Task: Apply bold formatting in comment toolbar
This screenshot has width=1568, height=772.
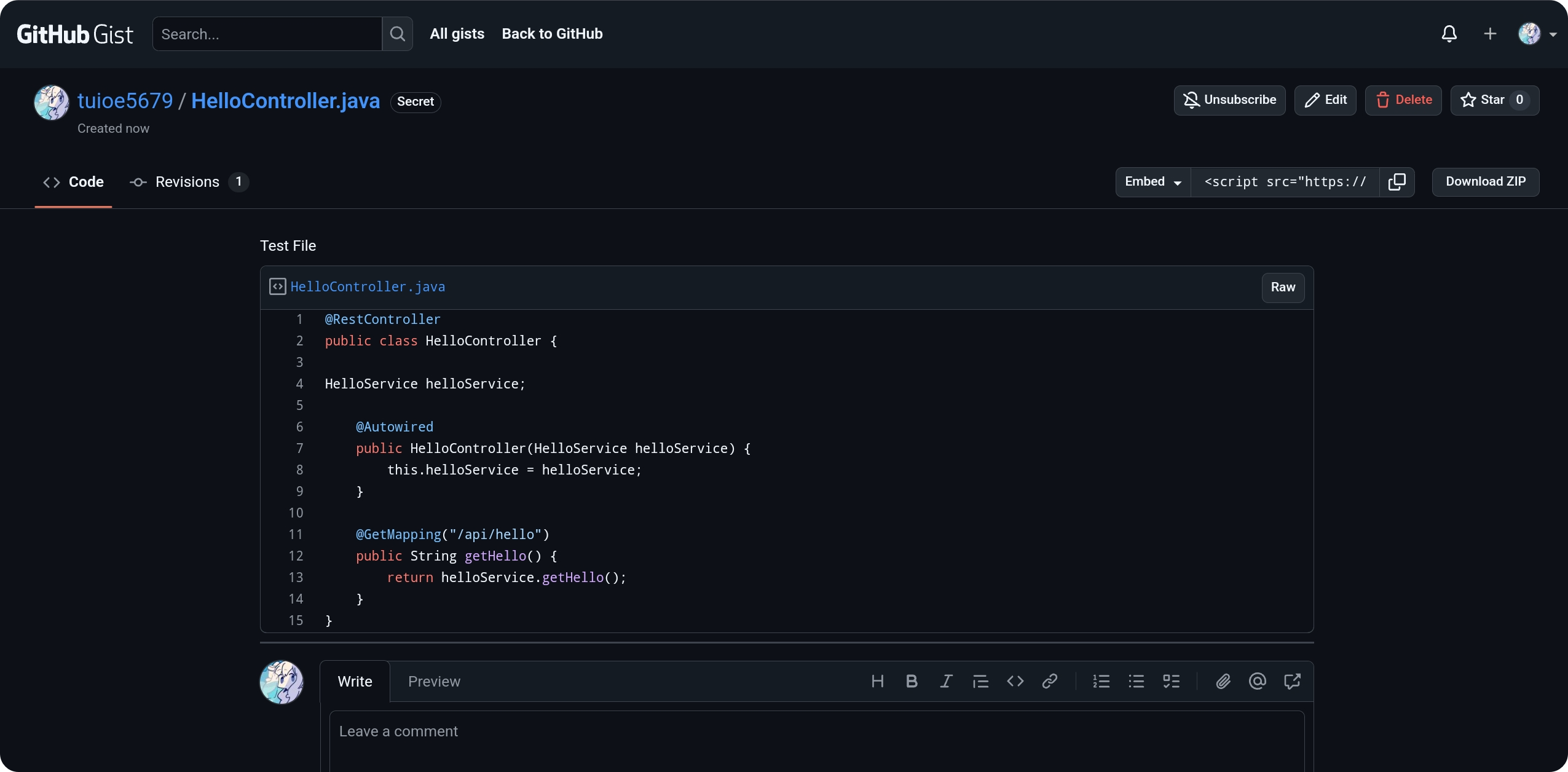Action: tap(912, 681)
